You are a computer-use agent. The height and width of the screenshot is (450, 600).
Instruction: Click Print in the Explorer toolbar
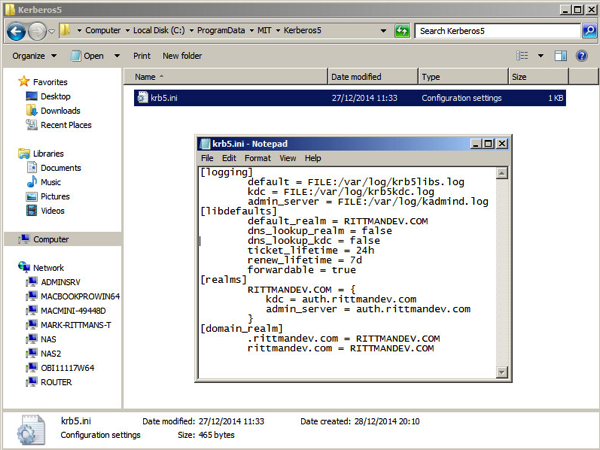142,56
